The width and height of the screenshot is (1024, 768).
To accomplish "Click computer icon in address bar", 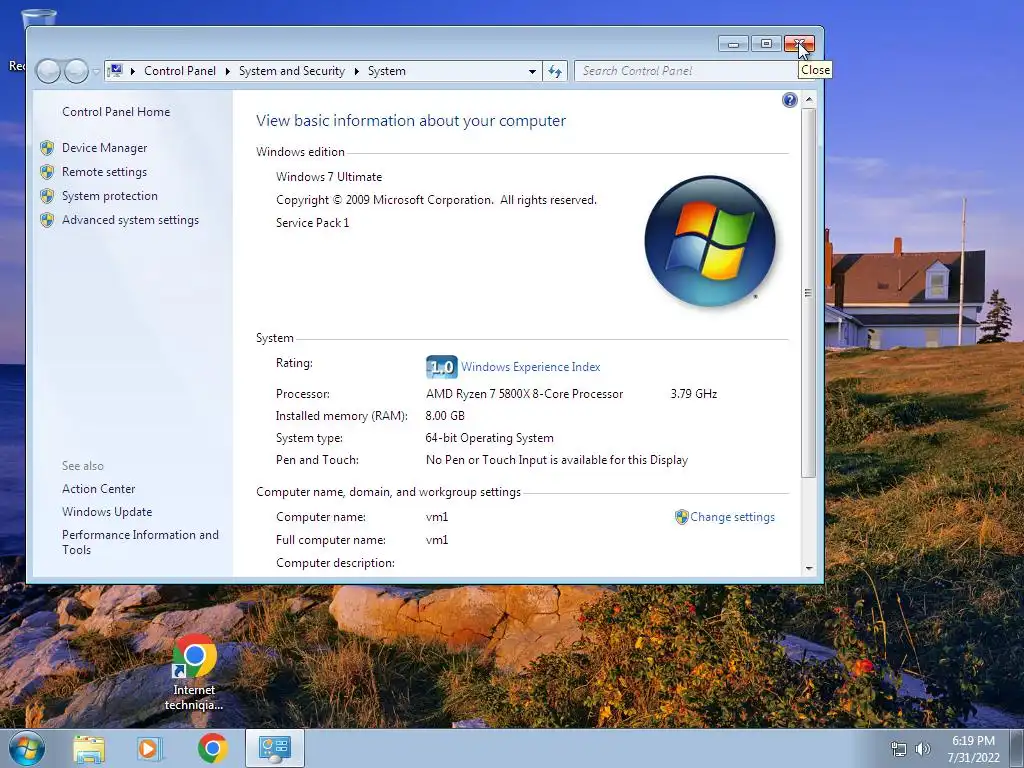I will (115, 71).
